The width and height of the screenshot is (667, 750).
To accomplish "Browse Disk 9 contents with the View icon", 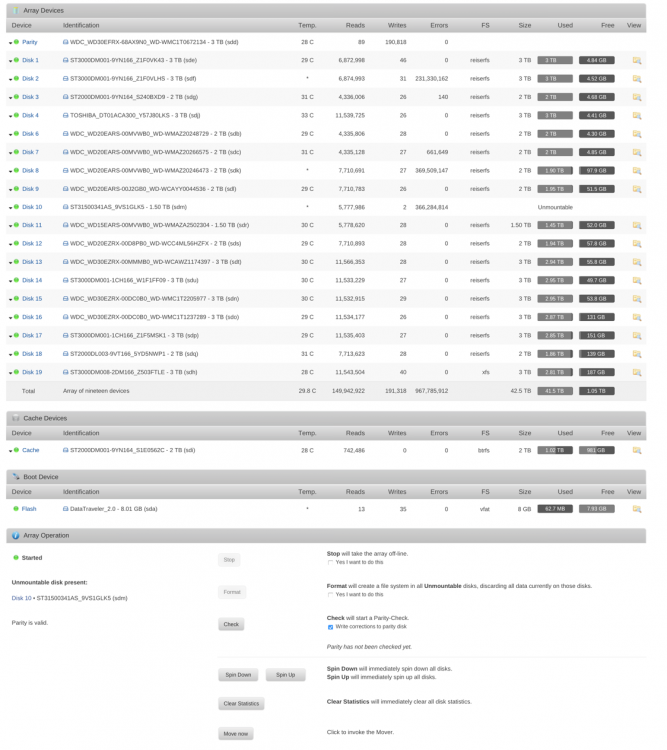I will pyautogui.click(x=637, y=189).
